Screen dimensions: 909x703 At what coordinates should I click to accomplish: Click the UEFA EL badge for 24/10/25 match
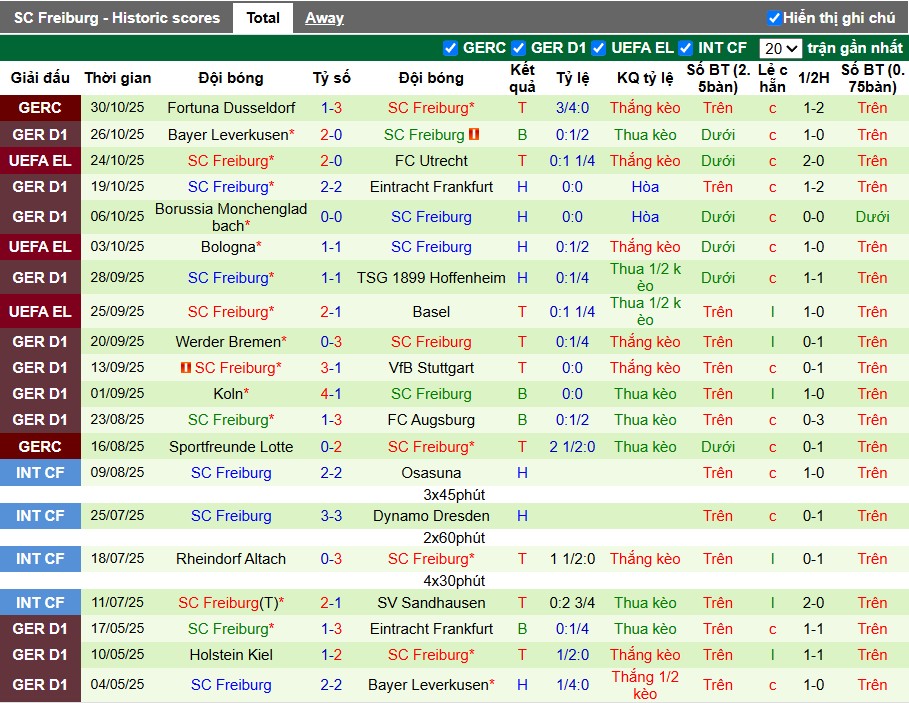click(x=40, y=161)
